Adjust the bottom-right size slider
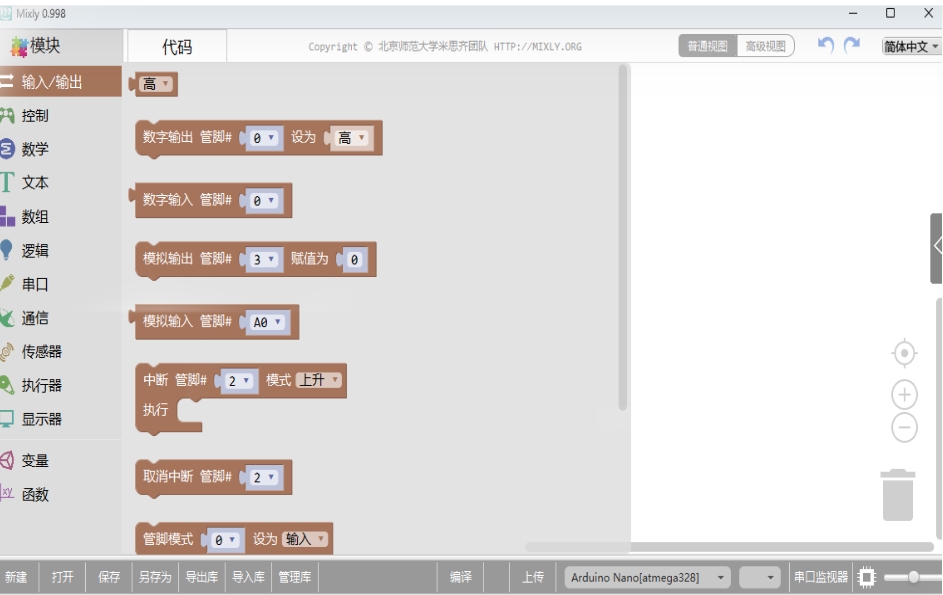This screenshot has height=595, width=943. point(913,577)
